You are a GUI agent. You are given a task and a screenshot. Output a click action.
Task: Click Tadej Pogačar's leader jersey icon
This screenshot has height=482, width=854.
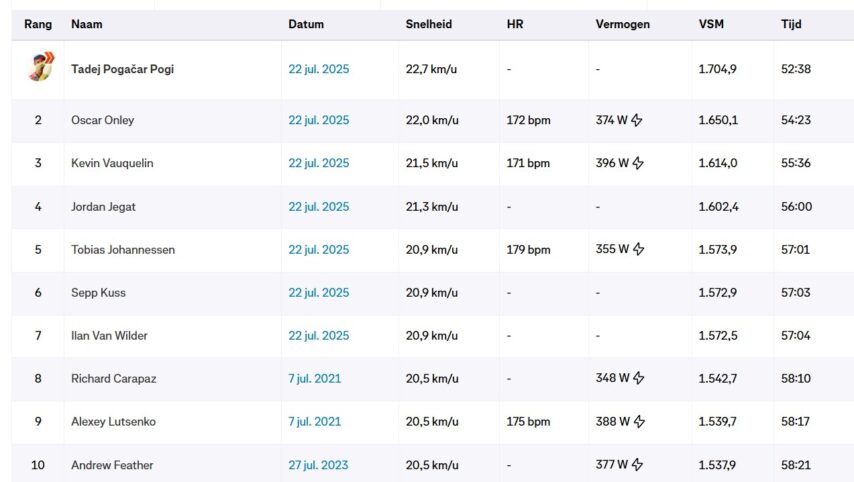pos(38,68)
